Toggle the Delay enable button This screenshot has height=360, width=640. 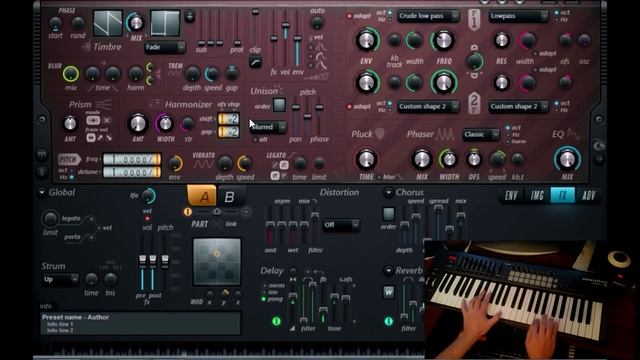tap(276, 321)
